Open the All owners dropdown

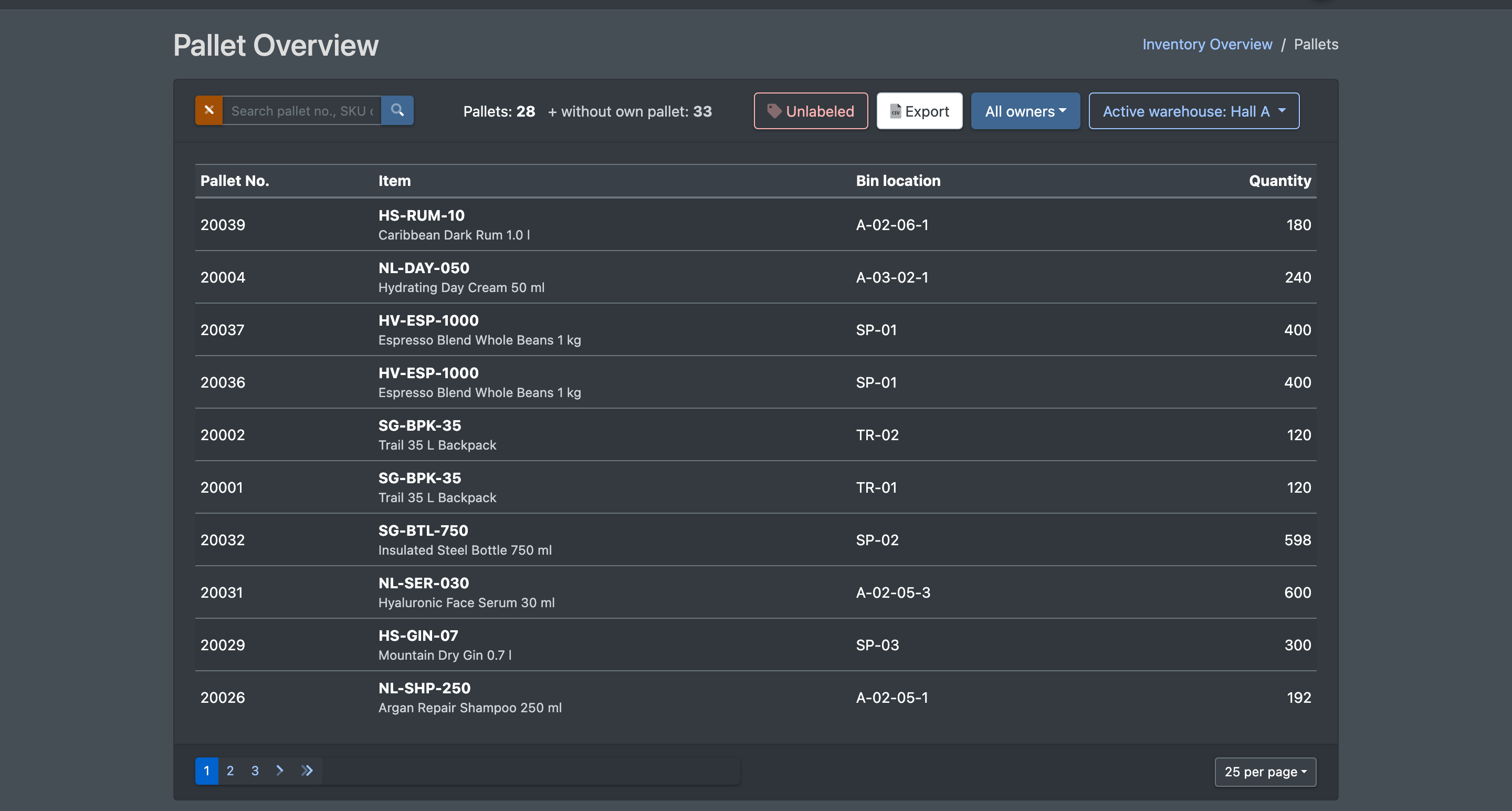tap(1025, 111)
